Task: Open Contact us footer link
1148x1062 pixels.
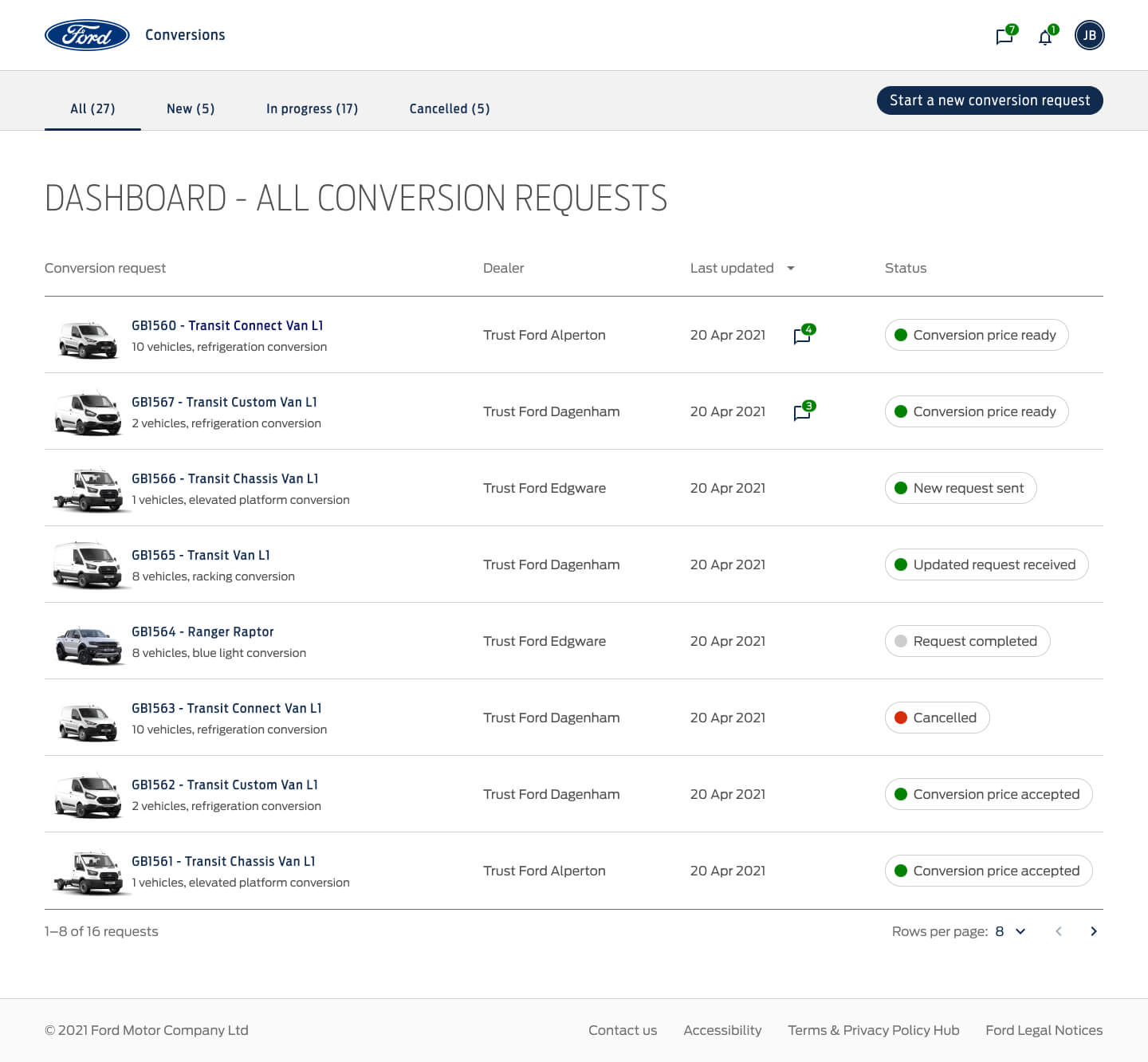Action: tap(623, 1030)
